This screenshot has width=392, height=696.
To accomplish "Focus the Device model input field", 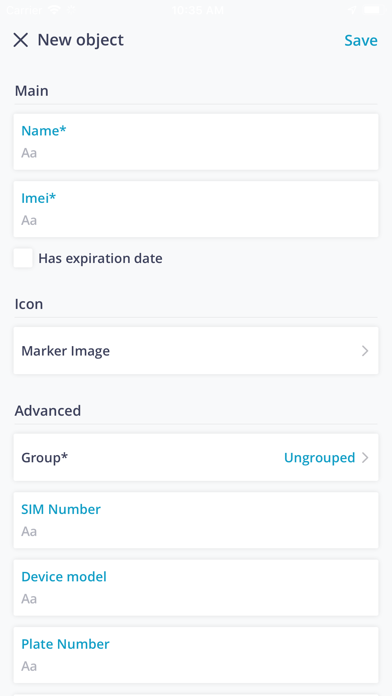I will 196,588.
